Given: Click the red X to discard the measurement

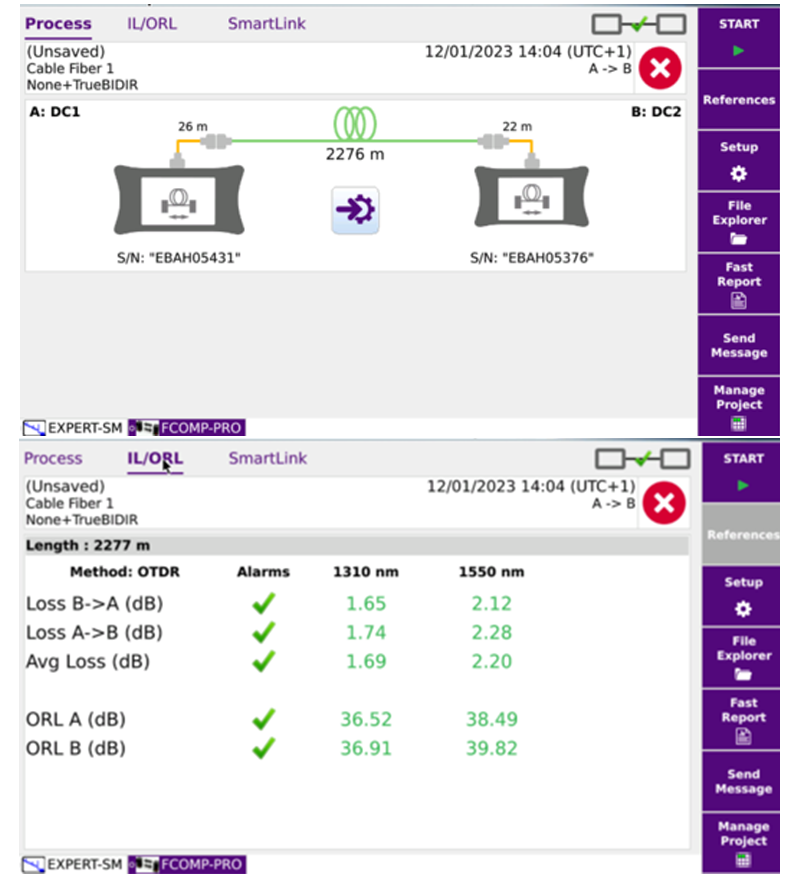Looking at the screenshot, I should [658, 67].
